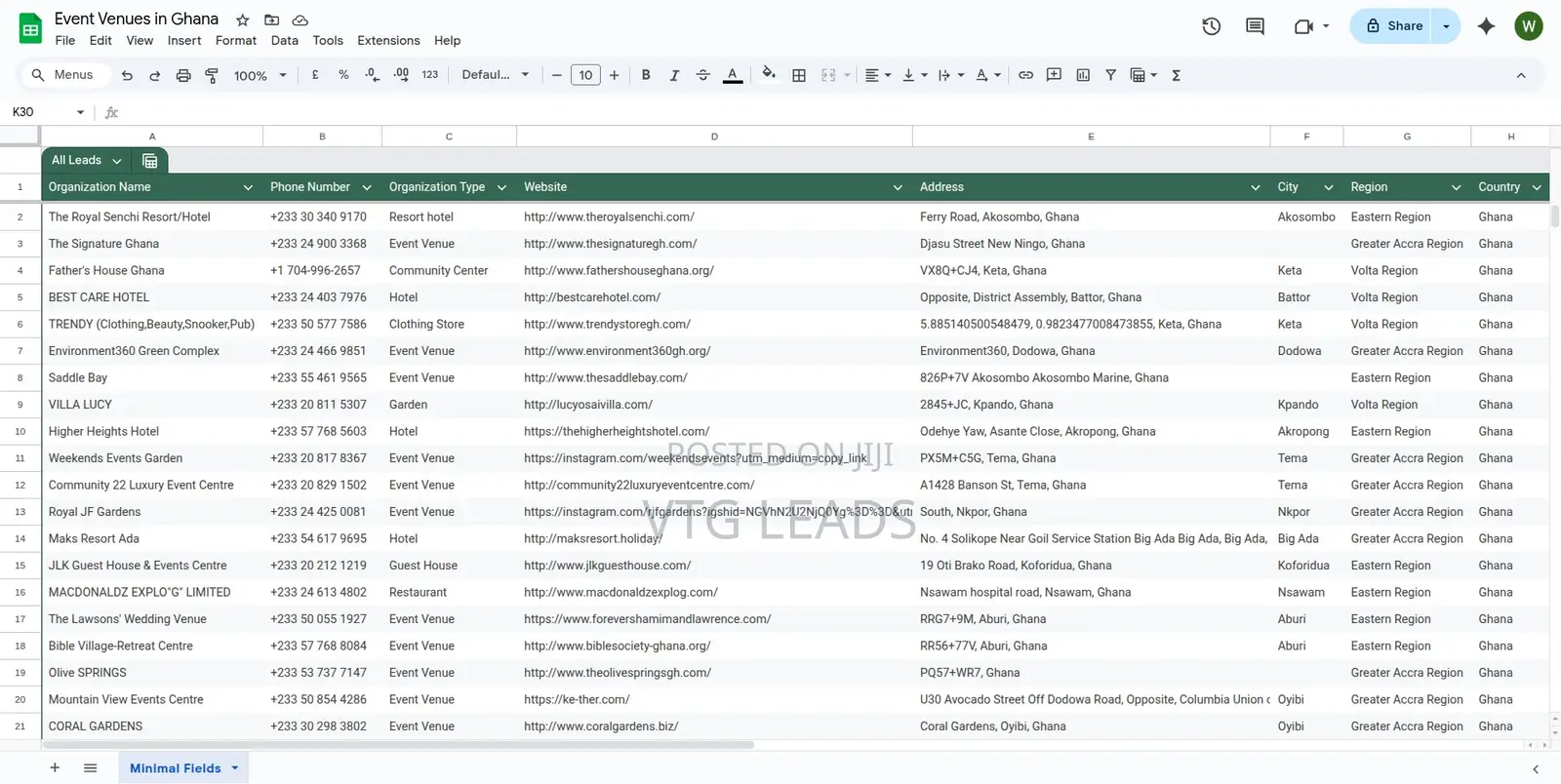The image size is (1561, 784).
Task: Click the font size field
Action: pyautogui.click(x=585, y=75)
